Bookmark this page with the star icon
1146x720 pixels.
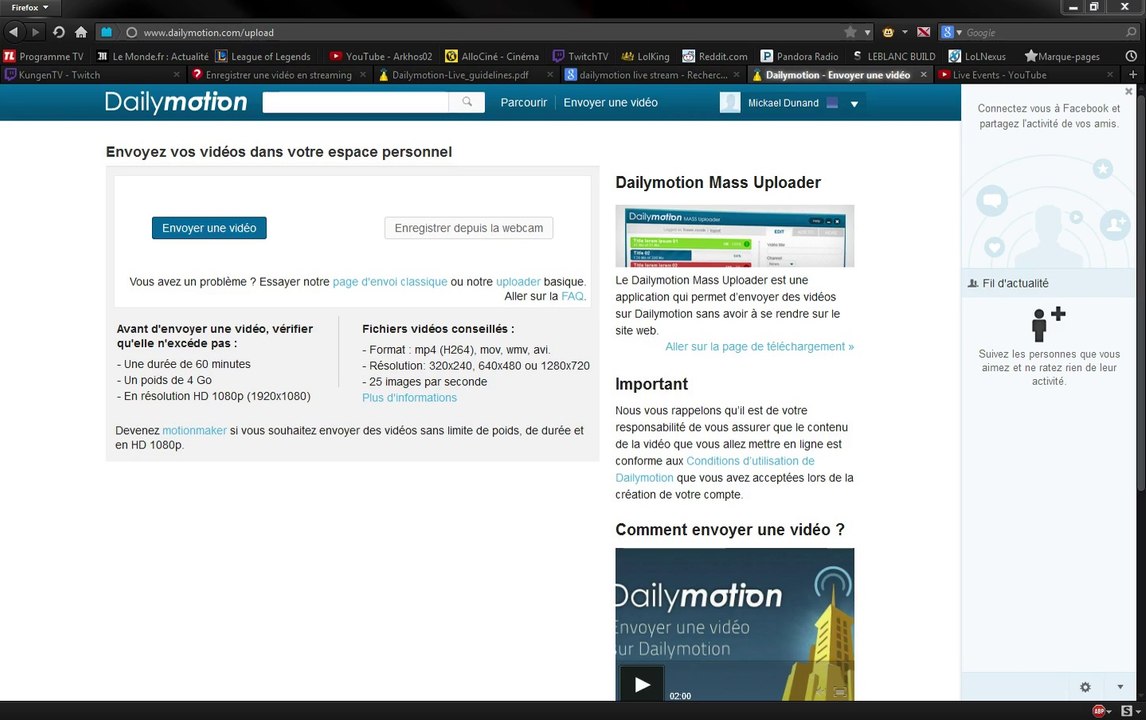point(850,32)
